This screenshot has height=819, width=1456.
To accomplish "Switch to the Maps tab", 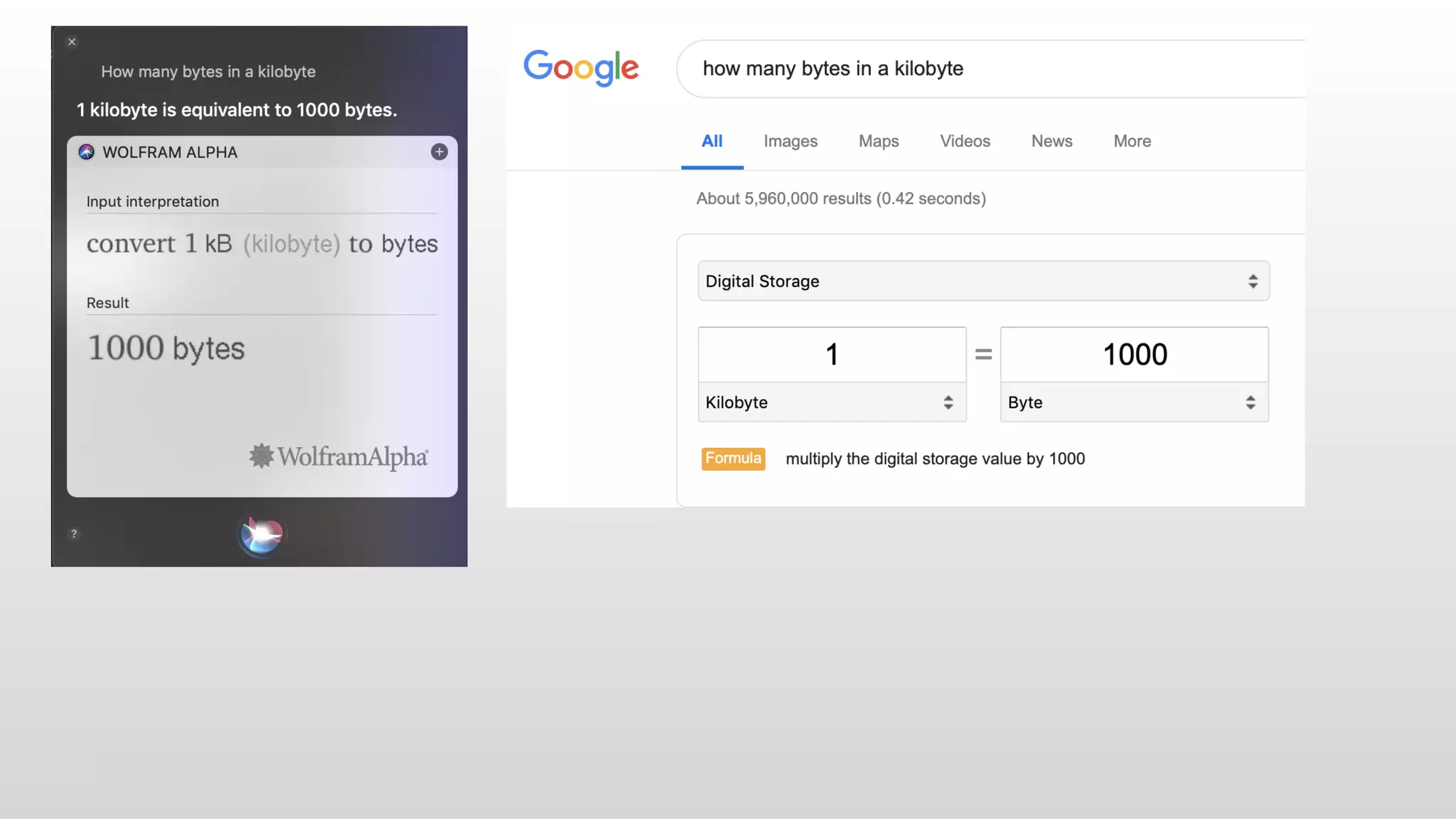I will pyautogui.click(x=879, y=141).
